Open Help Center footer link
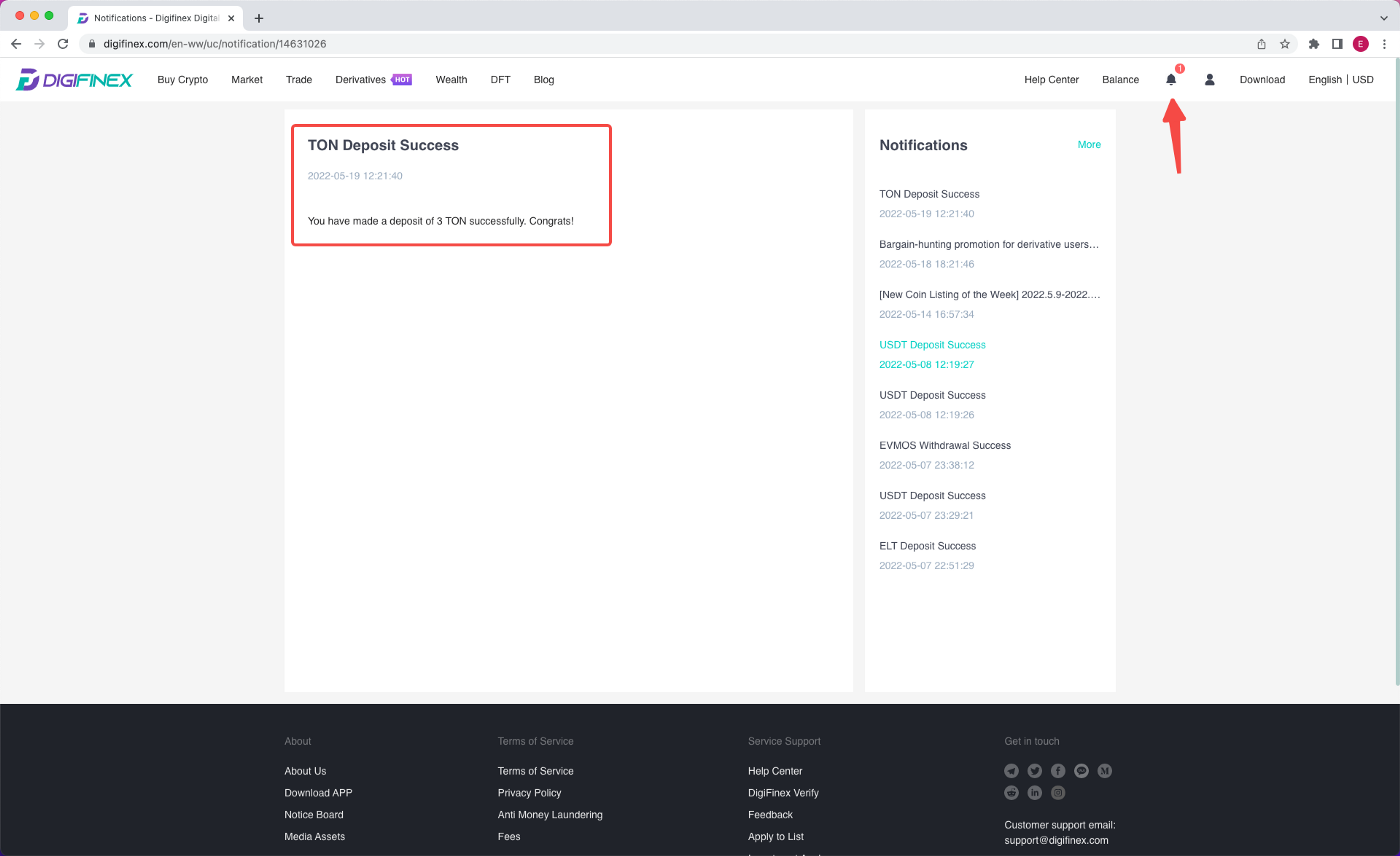This screenshot has height=856, width=1400. pos(775,771)
